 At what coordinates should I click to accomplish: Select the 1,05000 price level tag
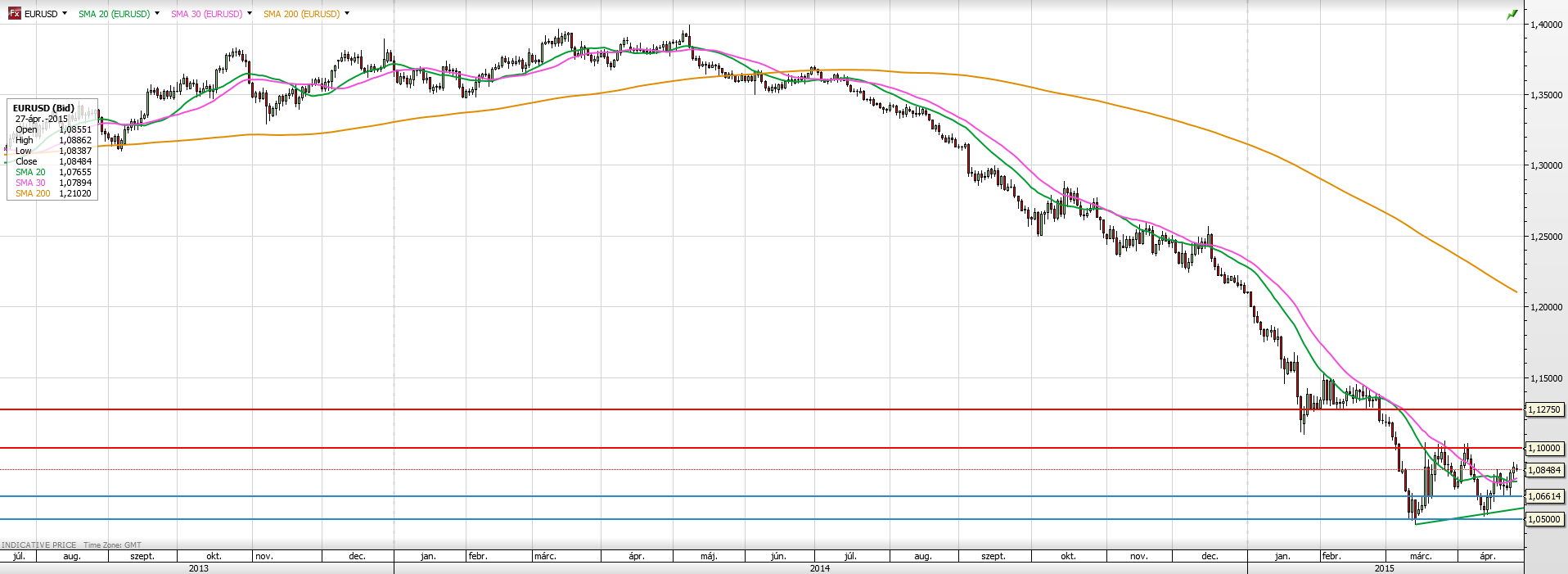[1544, 519]
